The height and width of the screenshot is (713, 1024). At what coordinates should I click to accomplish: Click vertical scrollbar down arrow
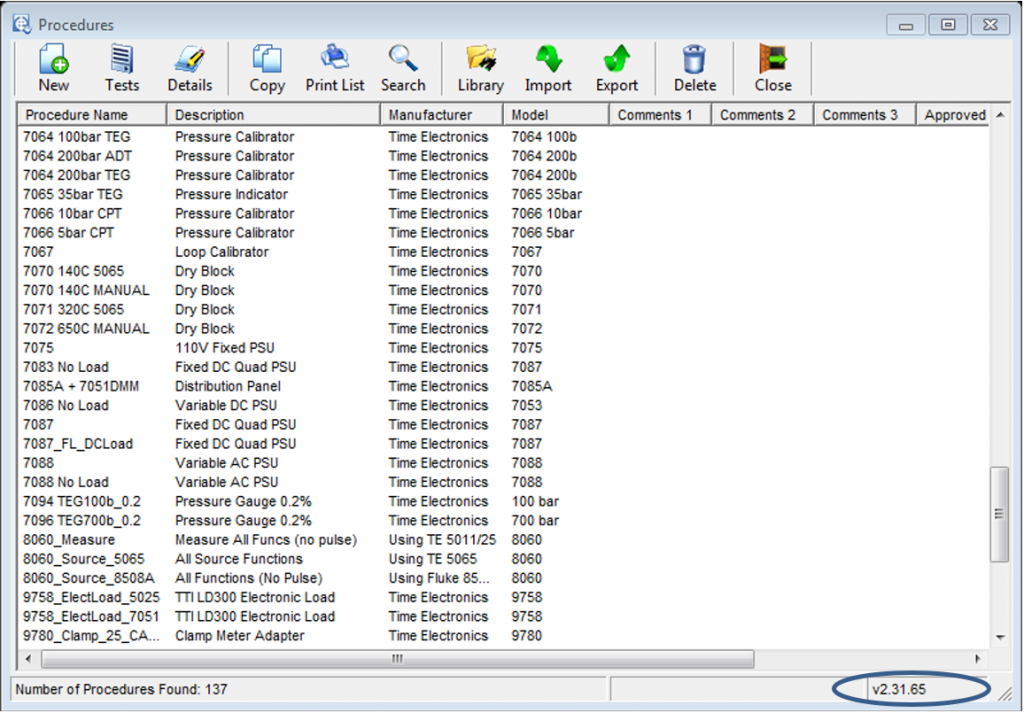(999, 637)
